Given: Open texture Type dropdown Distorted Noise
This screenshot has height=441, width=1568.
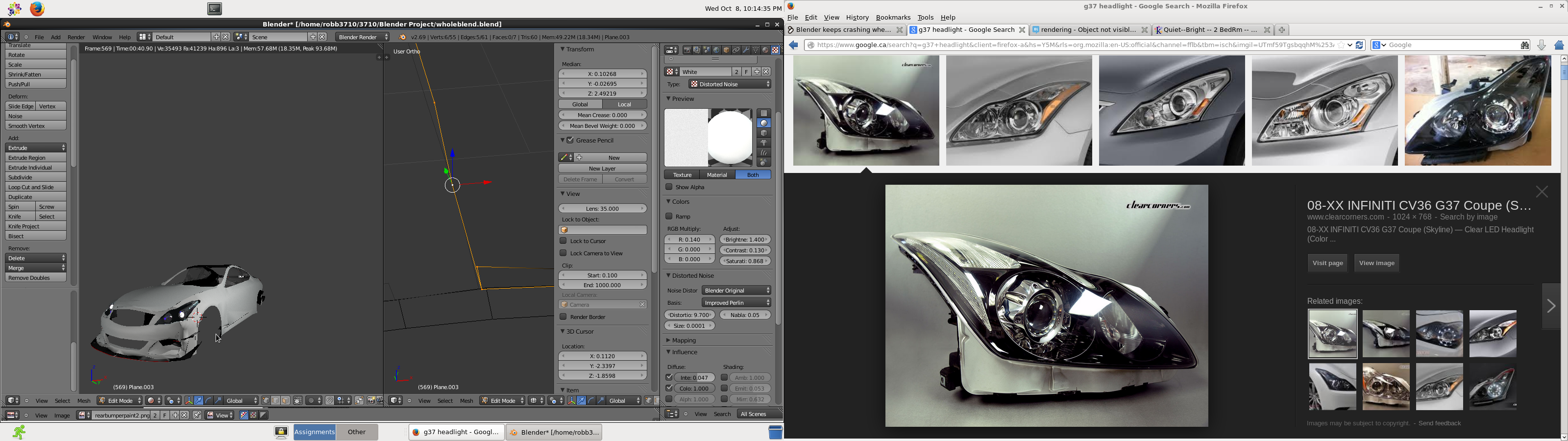Looking at the screenshot, I should pos(731,84).
